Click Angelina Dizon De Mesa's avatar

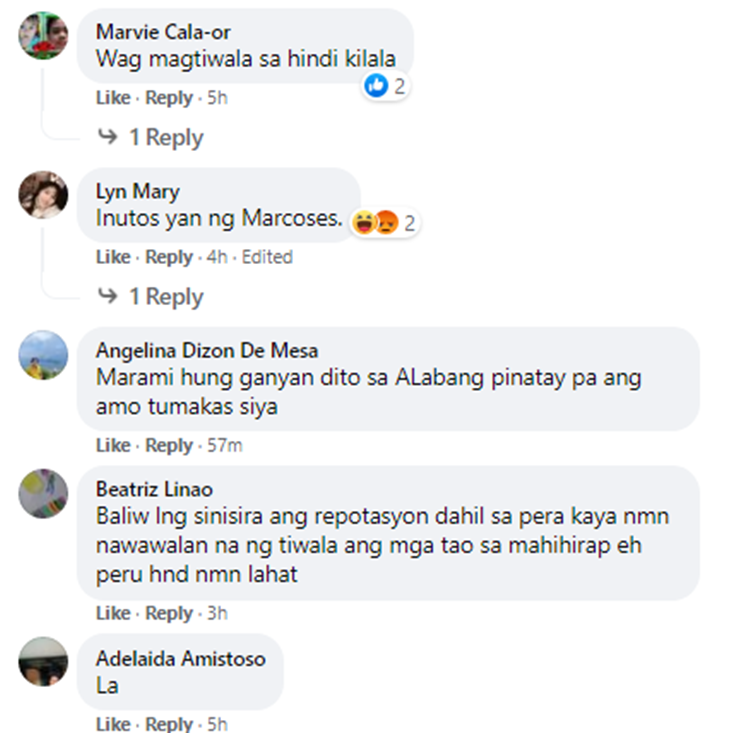(43, 355)
